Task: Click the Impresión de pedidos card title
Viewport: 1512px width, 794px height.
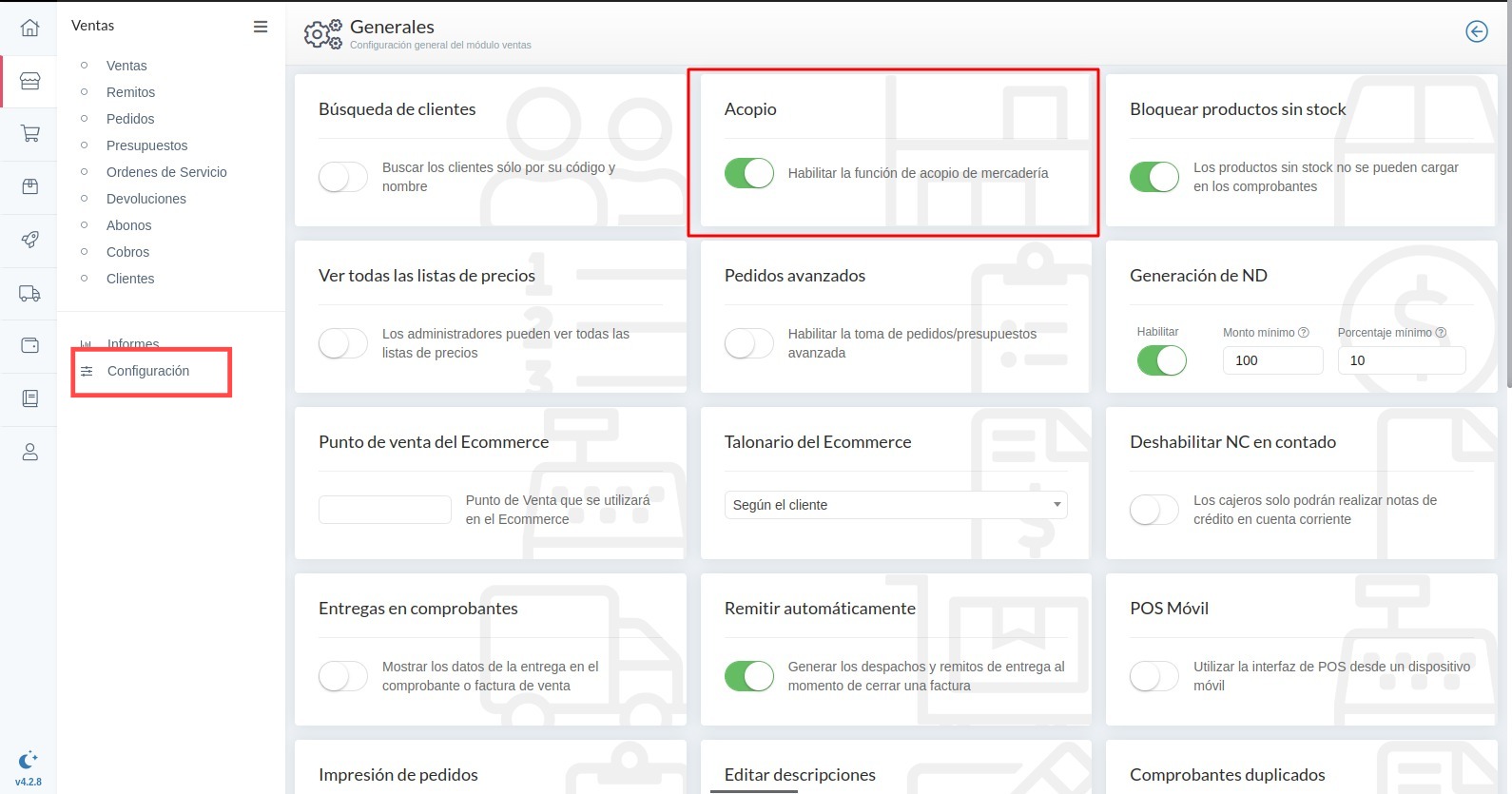Action: (398, 775)
